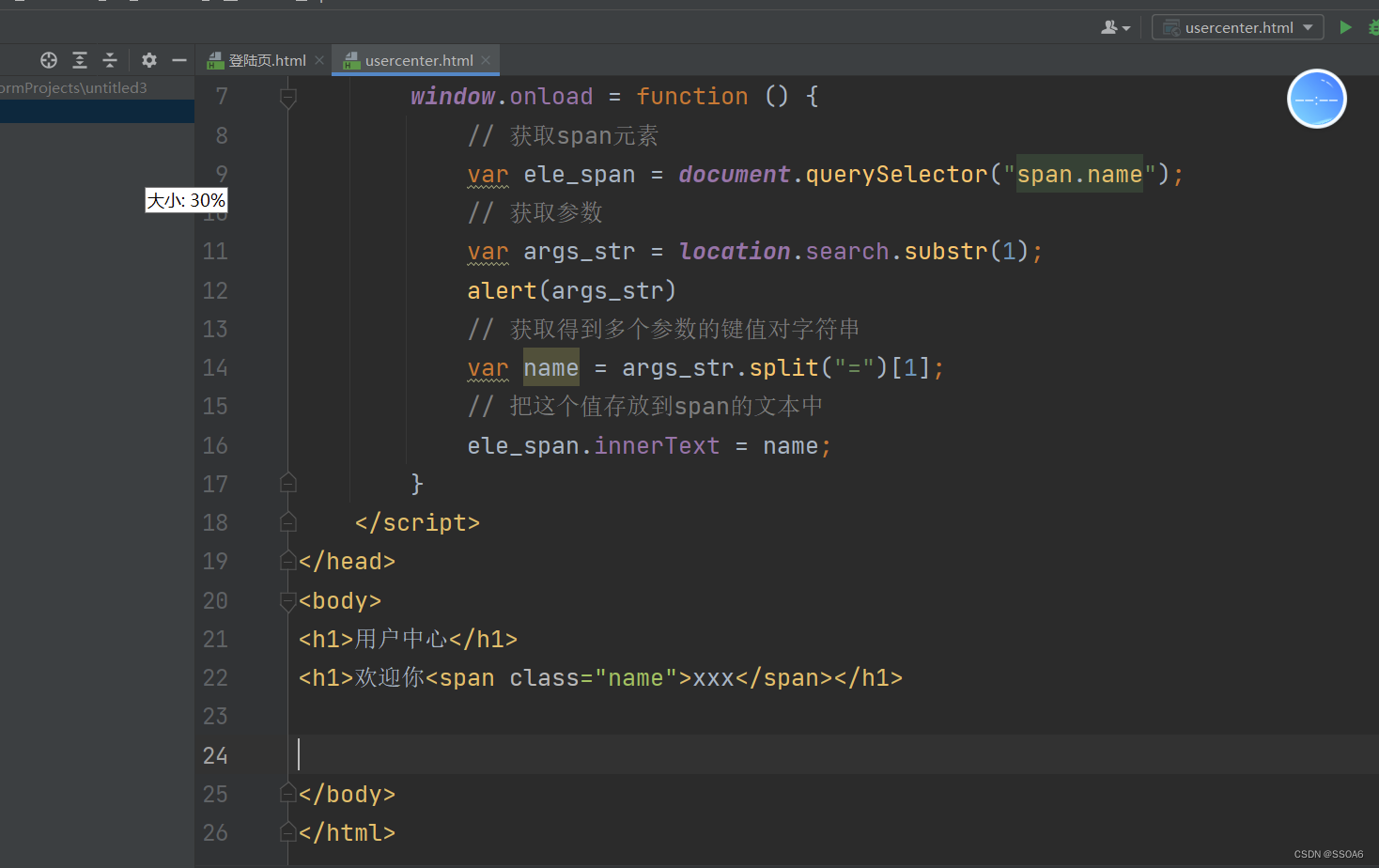
Task: Click class="name" attribute on line 22
Action: pyautogui.click(x=594, y=677)
